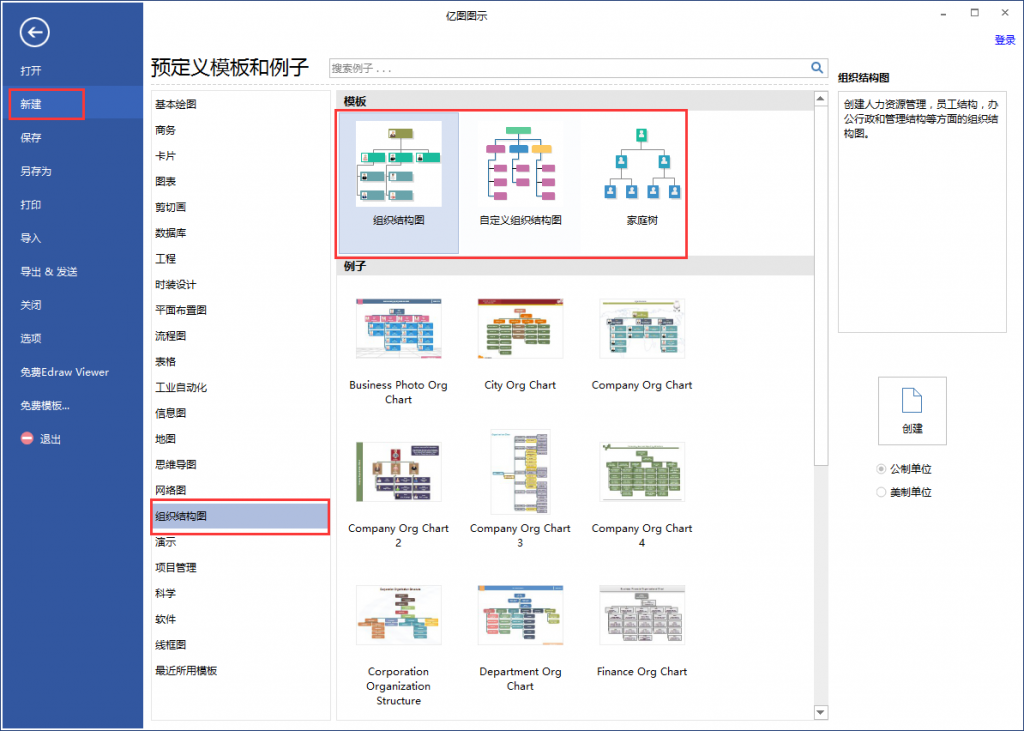The height and width of the screenshot is (731, 1024).
Task: Click the vertical scrollbar thumb
Action: [x=821, y=285]
